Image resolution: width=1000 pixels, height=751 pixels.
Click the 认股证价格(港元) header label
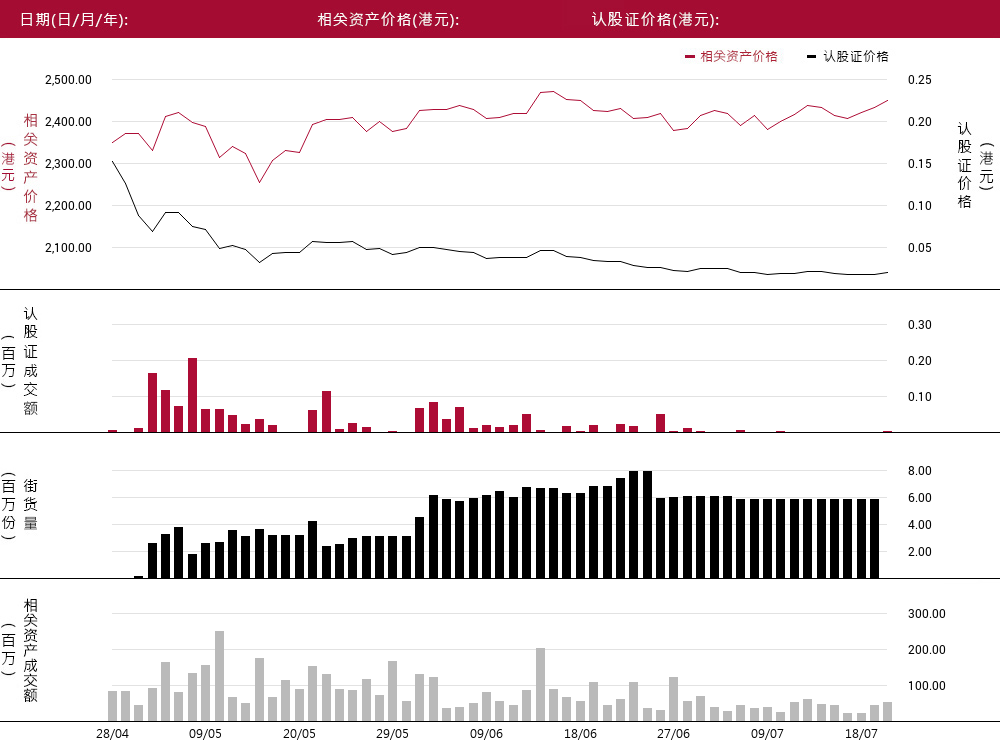[656, 19]
